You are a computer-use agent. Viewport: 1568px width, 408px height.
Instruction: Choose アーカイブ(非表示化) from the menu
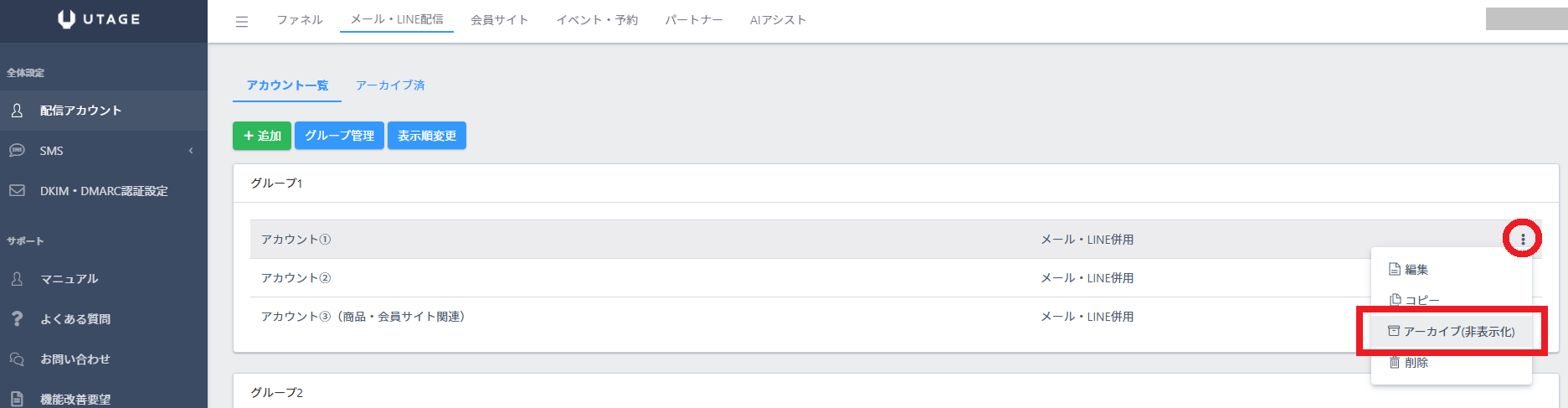1451,332
